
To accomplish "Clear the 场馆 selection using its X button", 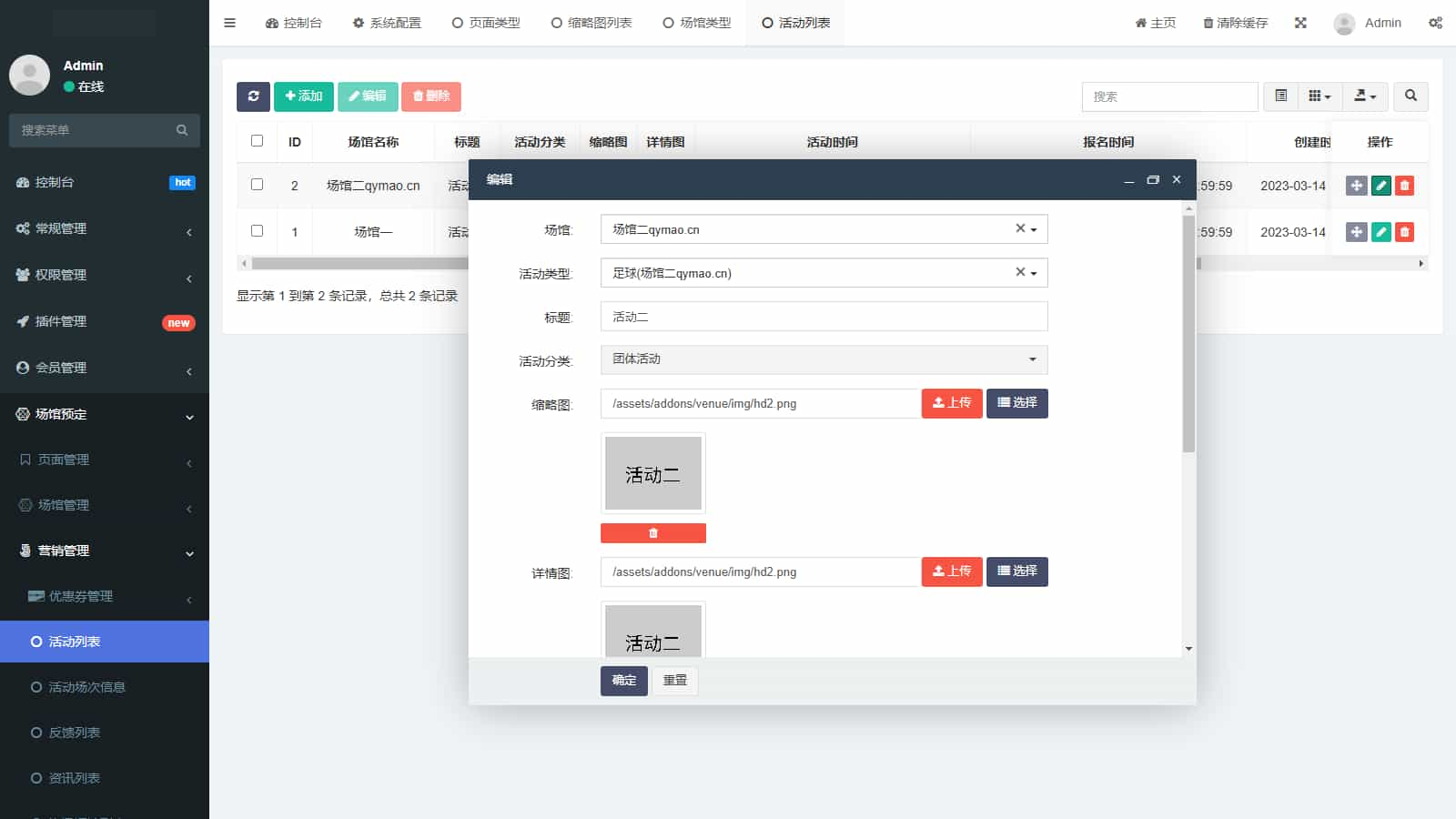I will click(1019, 228).
